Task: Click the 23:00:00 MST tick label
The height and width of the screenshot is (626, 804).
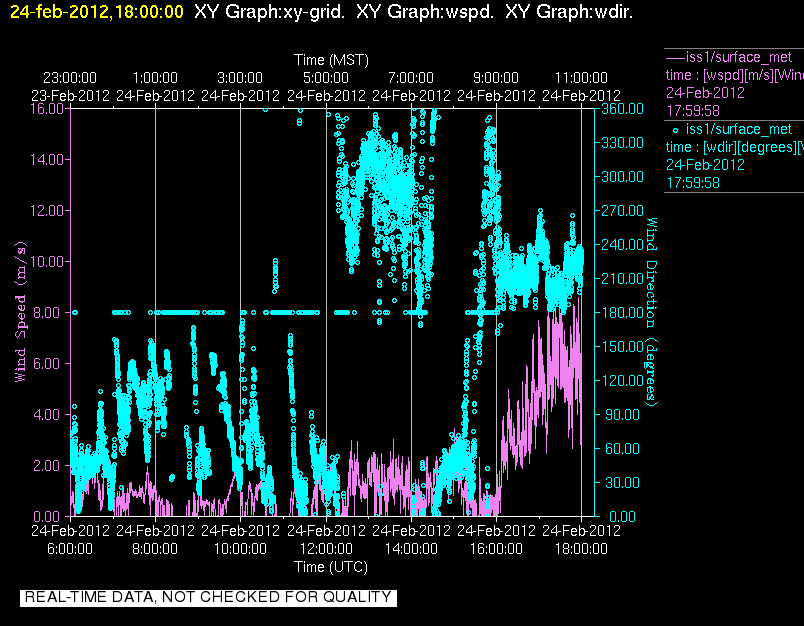Action: [70, 78]
